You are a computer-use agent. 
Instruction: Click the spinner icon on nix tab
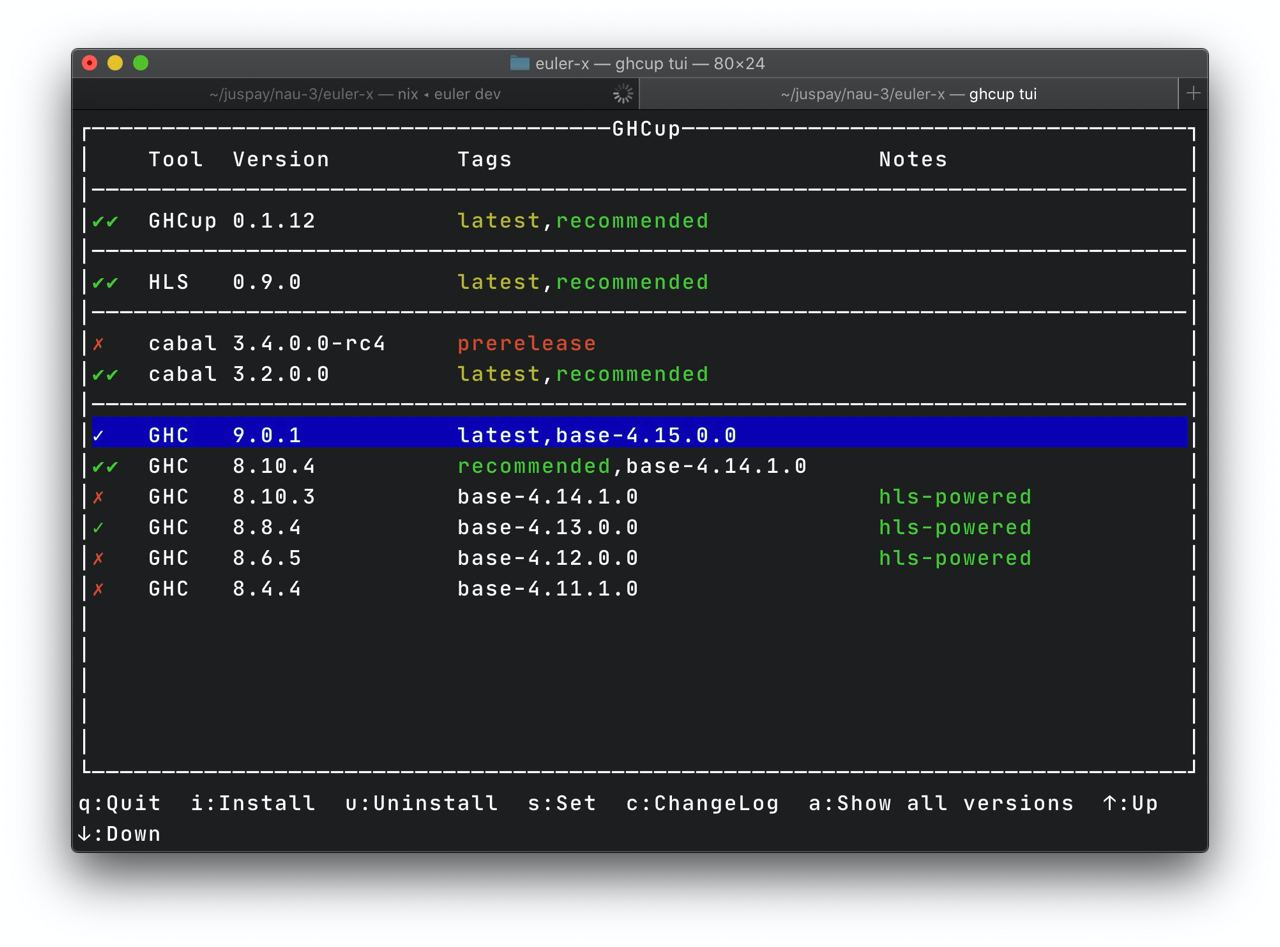click(x=622, y=94)
